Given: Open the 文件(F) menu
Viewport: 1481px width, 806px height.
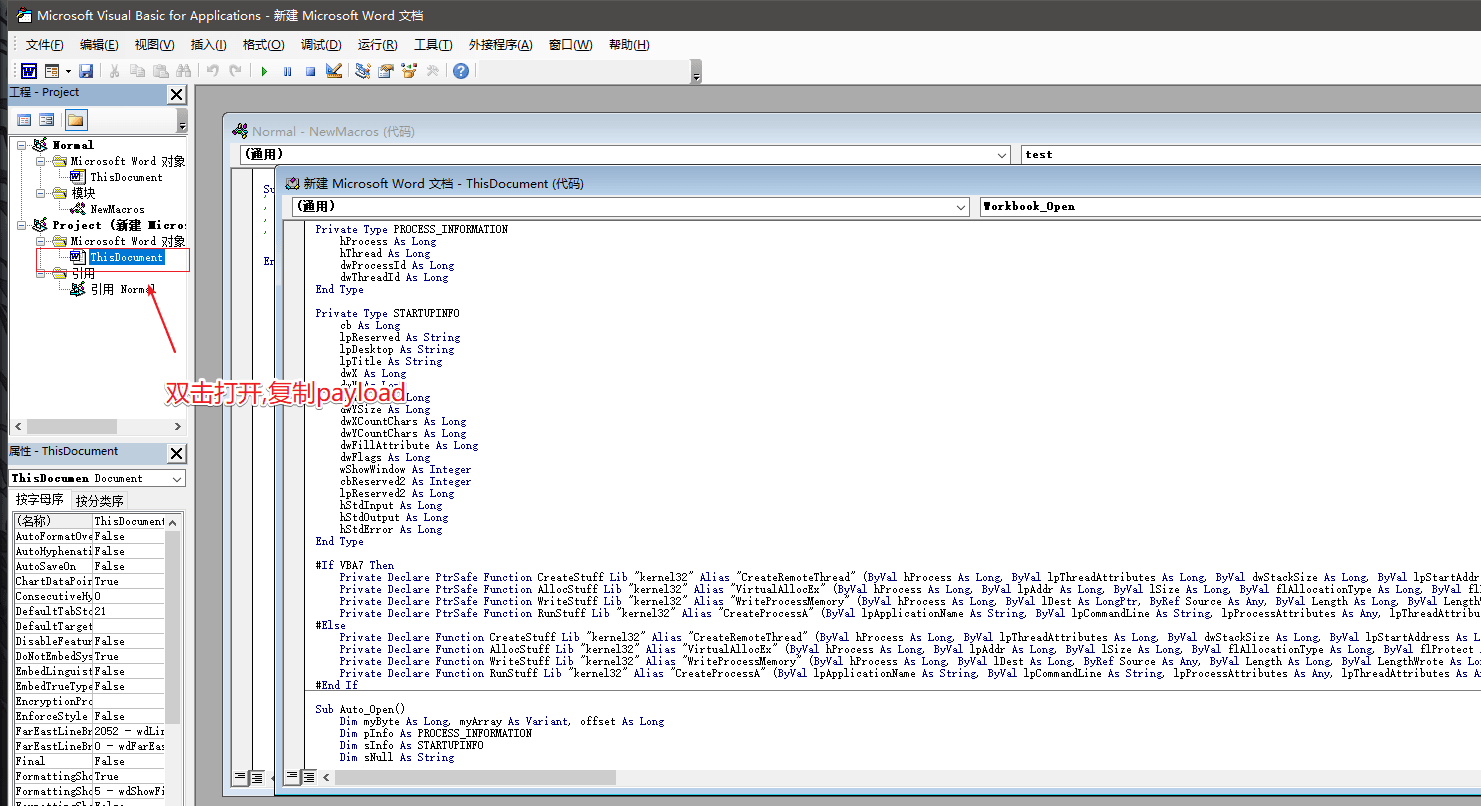Looking at the screenshot, I should 45,45.
